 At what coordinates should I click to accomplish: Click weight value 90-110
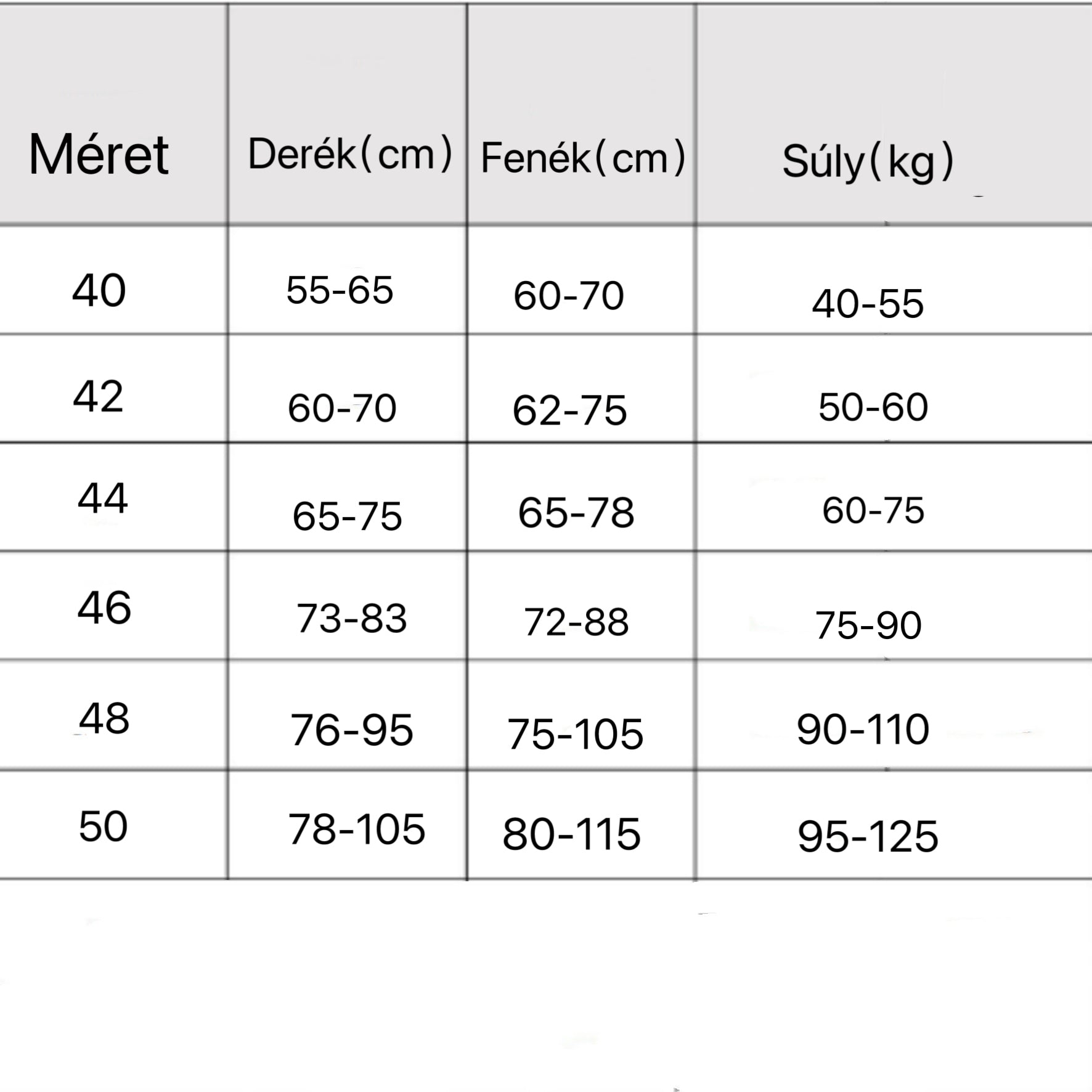863,730
